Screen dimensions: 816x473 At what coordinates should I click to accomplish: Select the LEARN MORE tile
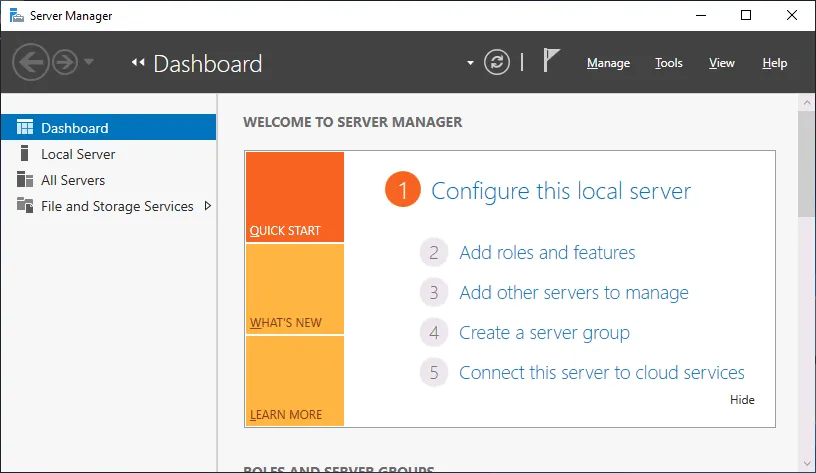point(294,381)
